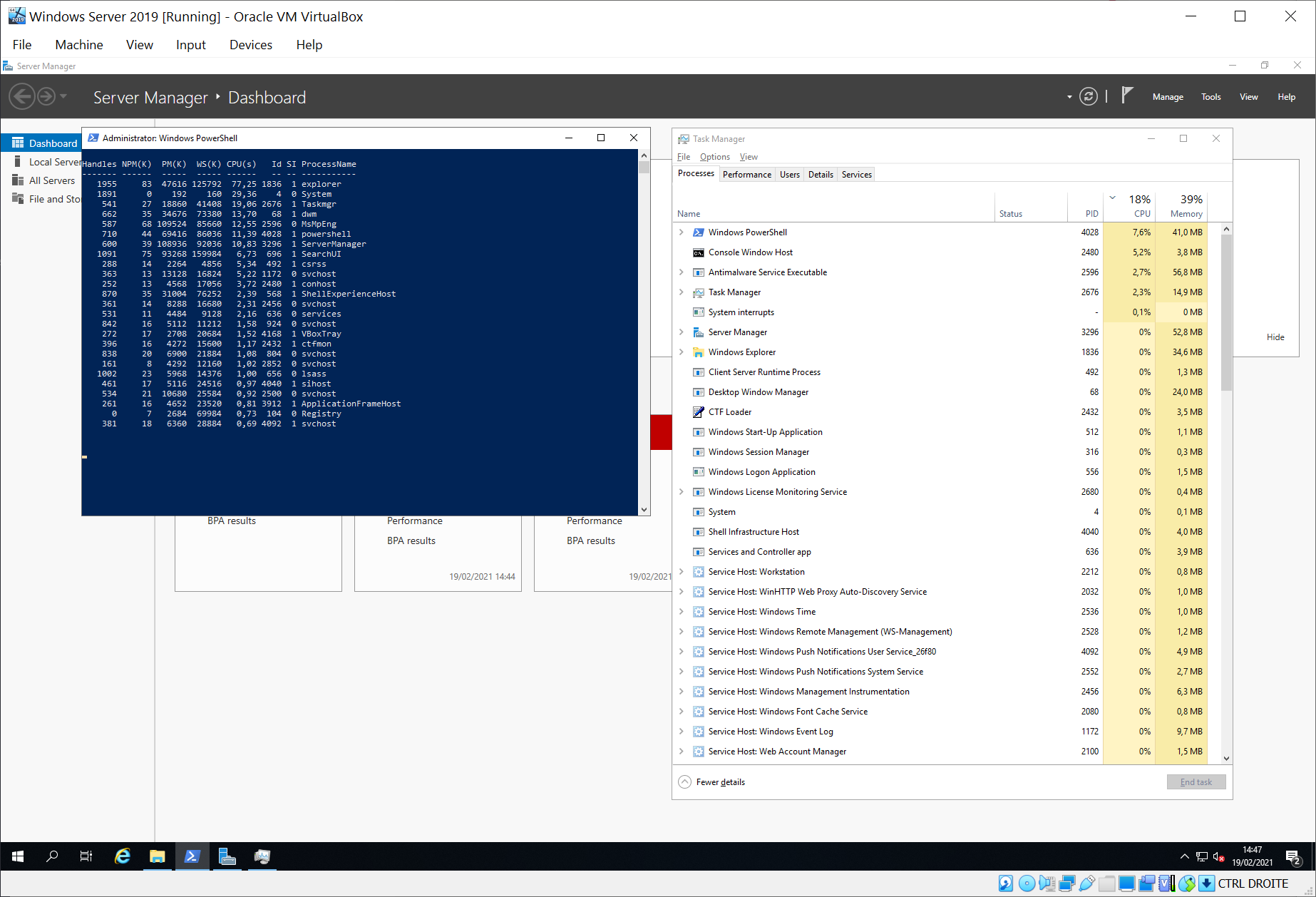Open the Action Center notification icon
This screenshot has height=897, width=1316.
pos(1293,857)
